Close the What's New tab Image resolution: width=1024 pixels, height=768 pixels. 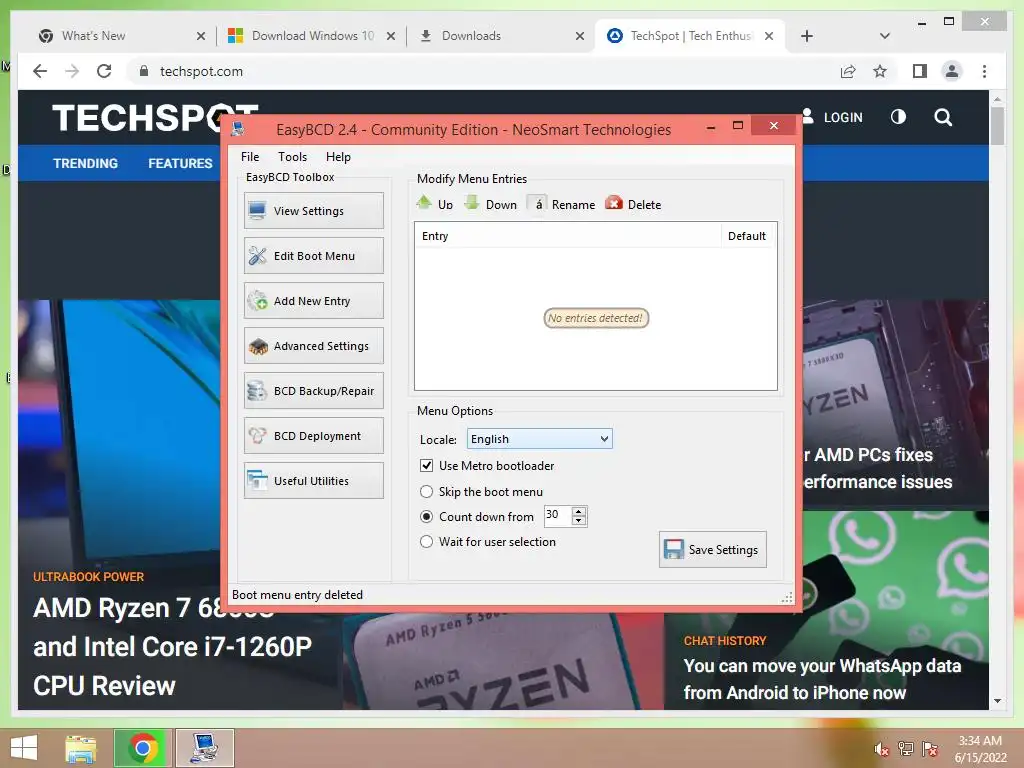[x=200, y=37]
